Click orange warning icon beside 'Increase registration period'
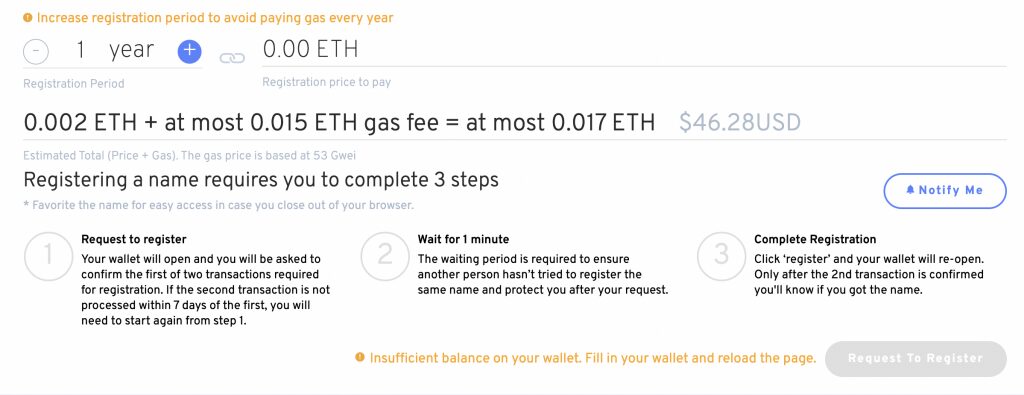Screen dimensions: 1024x395 click(27, 18)
